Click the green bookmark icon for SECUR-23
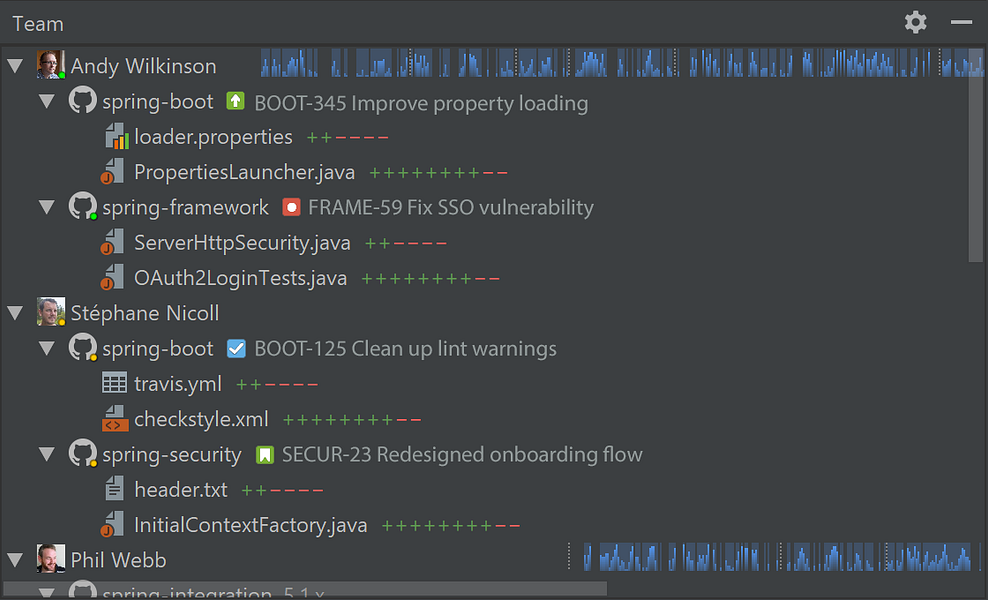This screenshot has height=600, width=988. tap(265, 454)
